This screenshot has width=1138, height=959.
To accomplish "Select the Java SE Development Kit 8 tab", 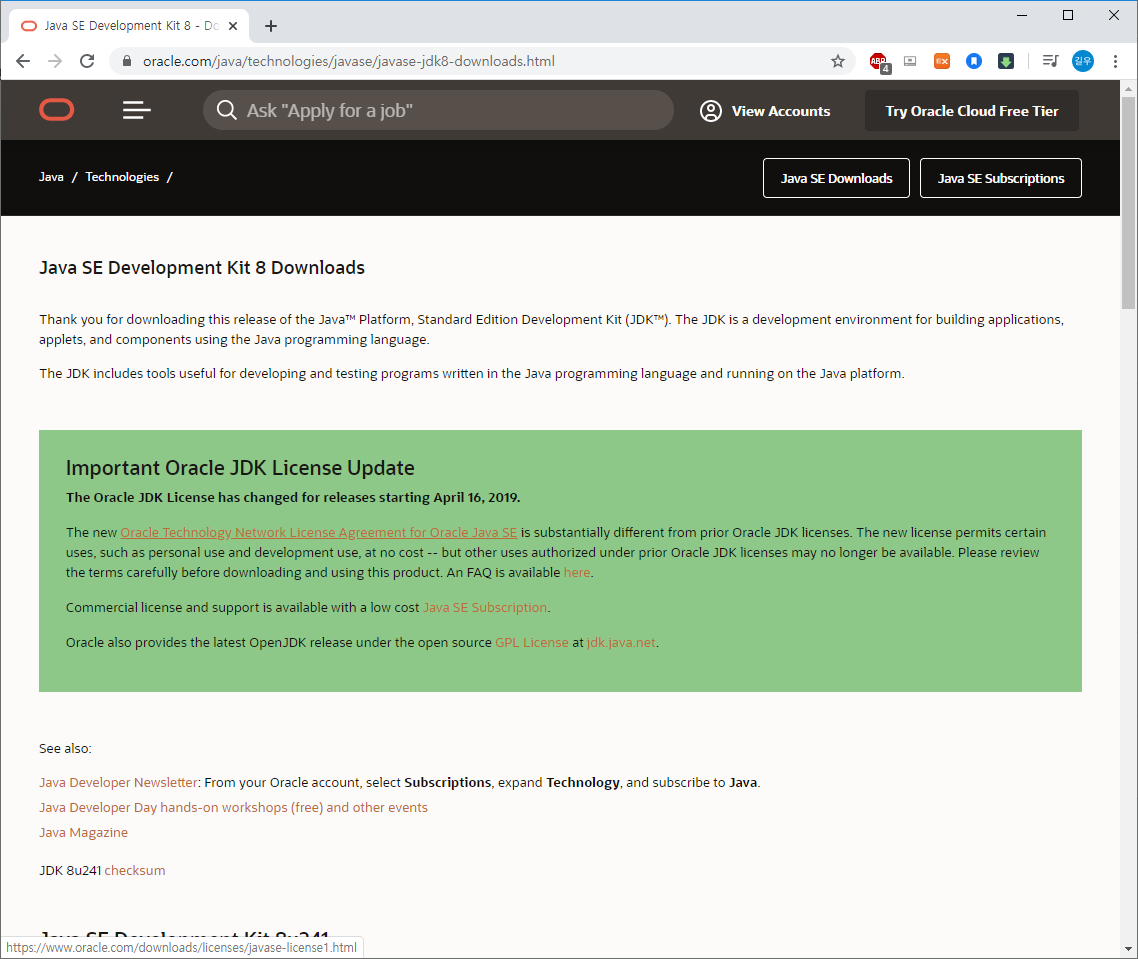I will point(129,26).
